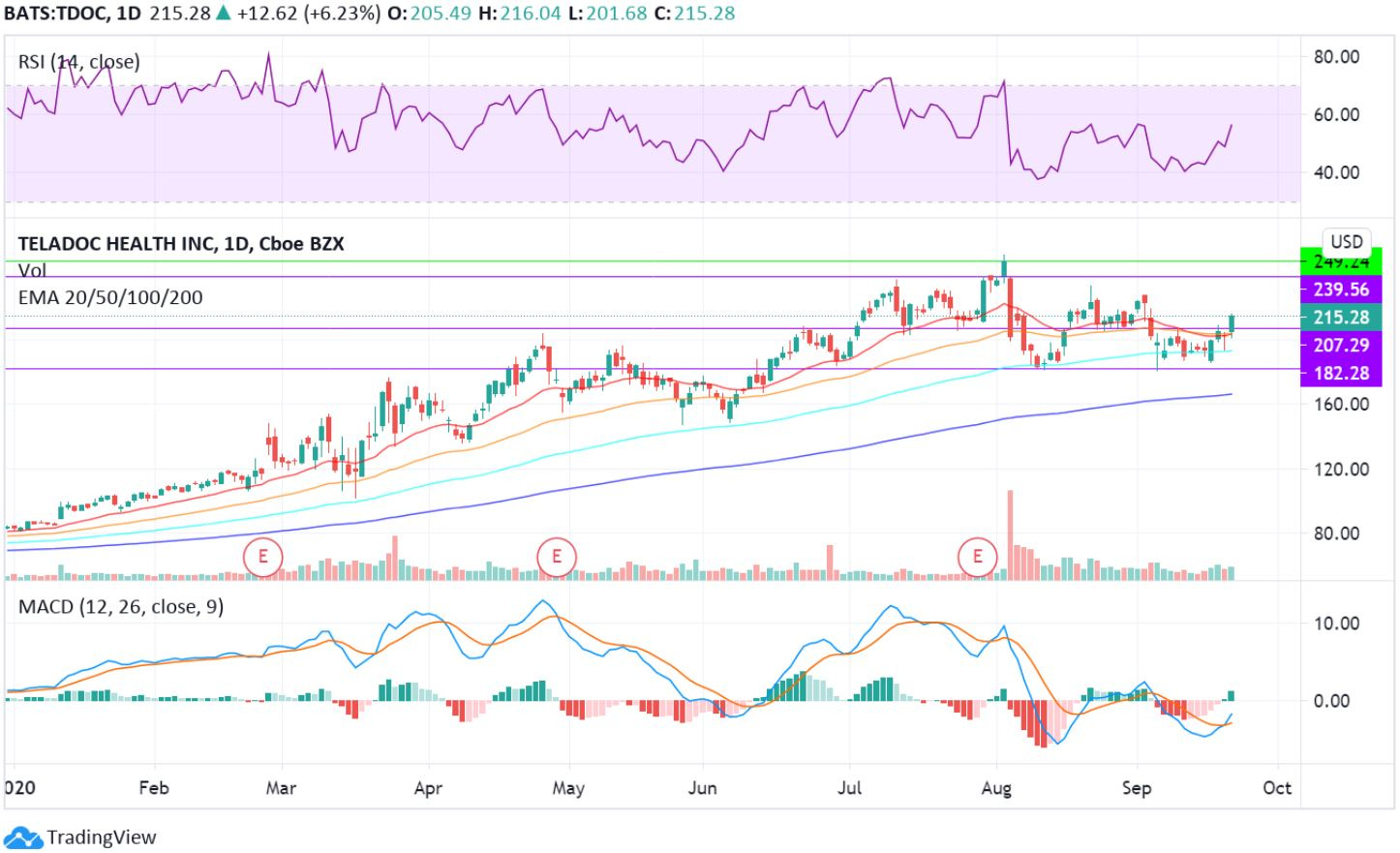Image resolution: width=1400 pixels, height=853 pixels.
Task: Click the Oct date axis label
Action: [1277, 788]
